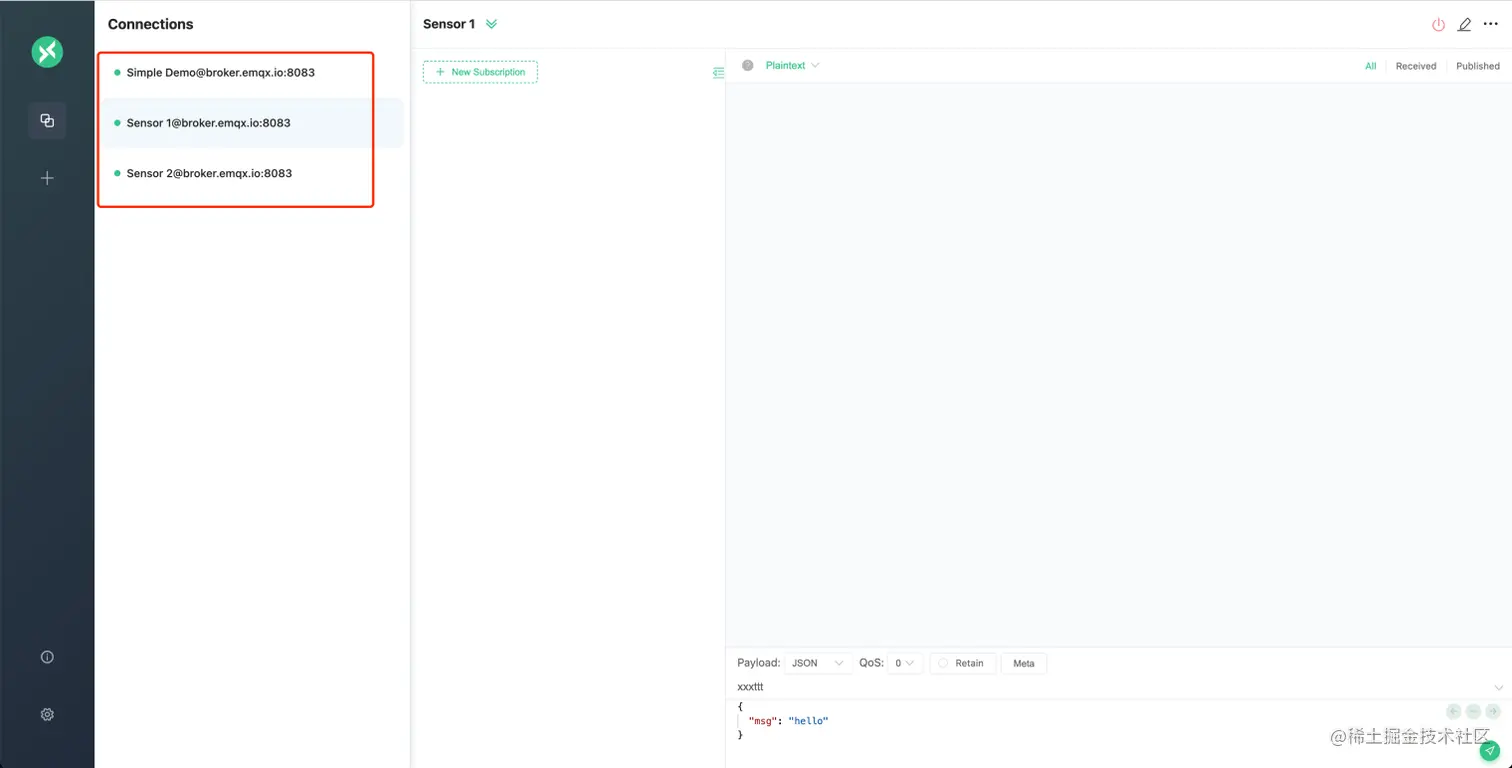The image size is (1512, 768).
Task: Open the Settings gear icon
Action: [x=47, y=714]
